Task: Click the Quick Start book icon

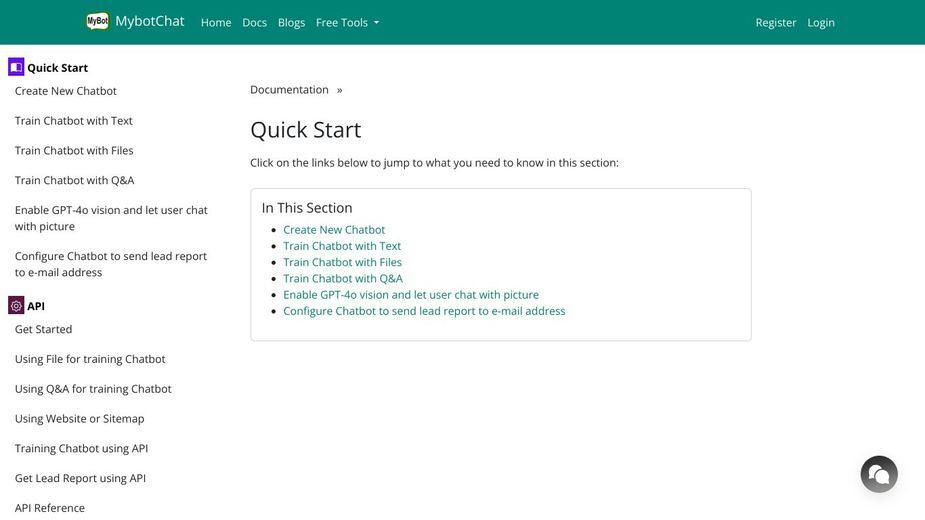Action: (x=16, y=67)
